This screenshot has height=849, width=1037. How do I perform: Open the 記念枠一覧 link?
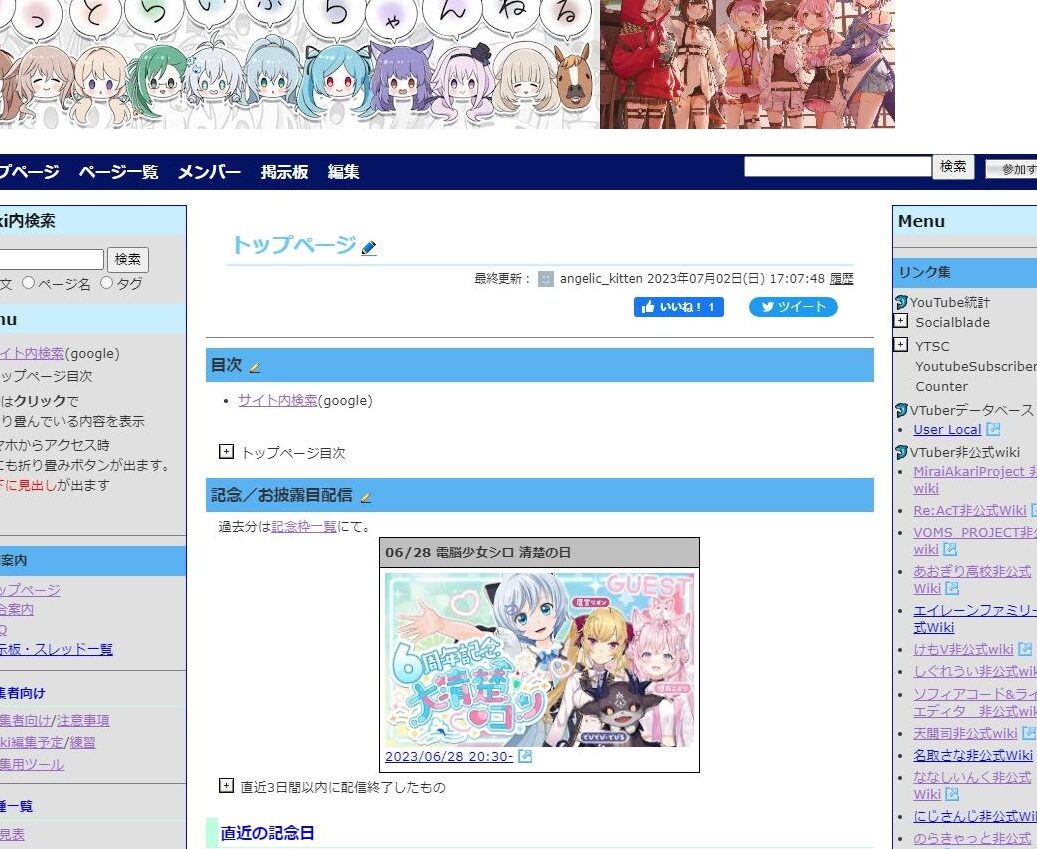[304, 527]
